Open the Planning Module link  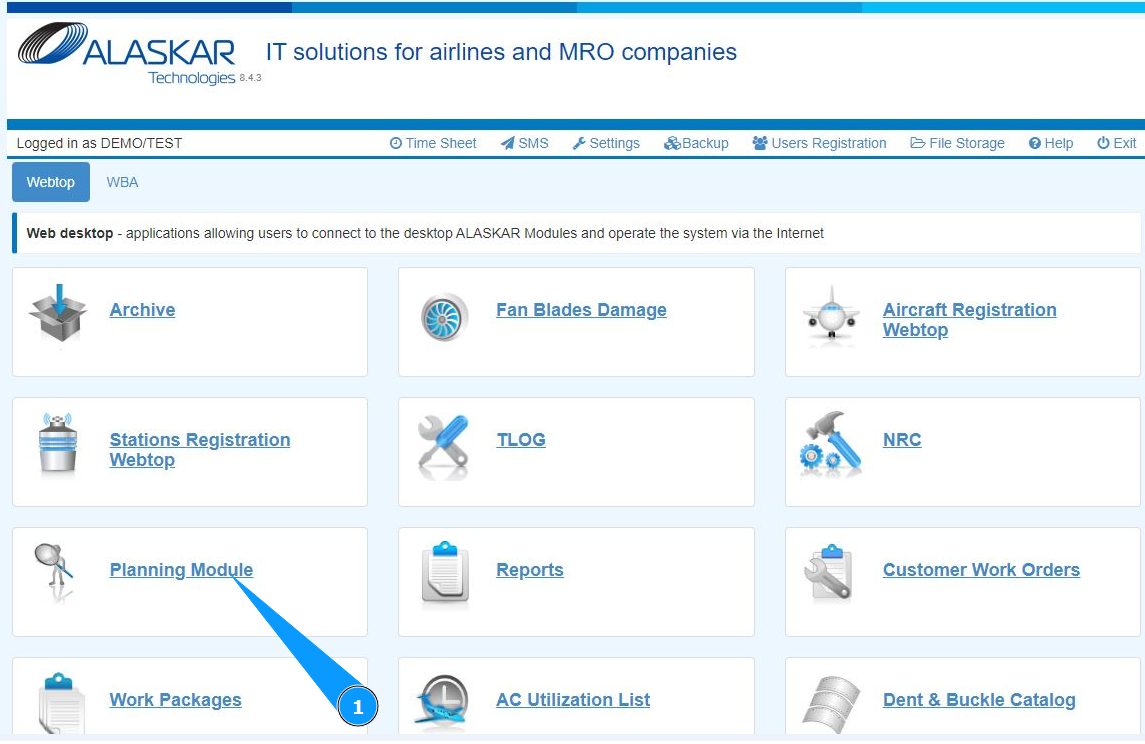[181, 569]
